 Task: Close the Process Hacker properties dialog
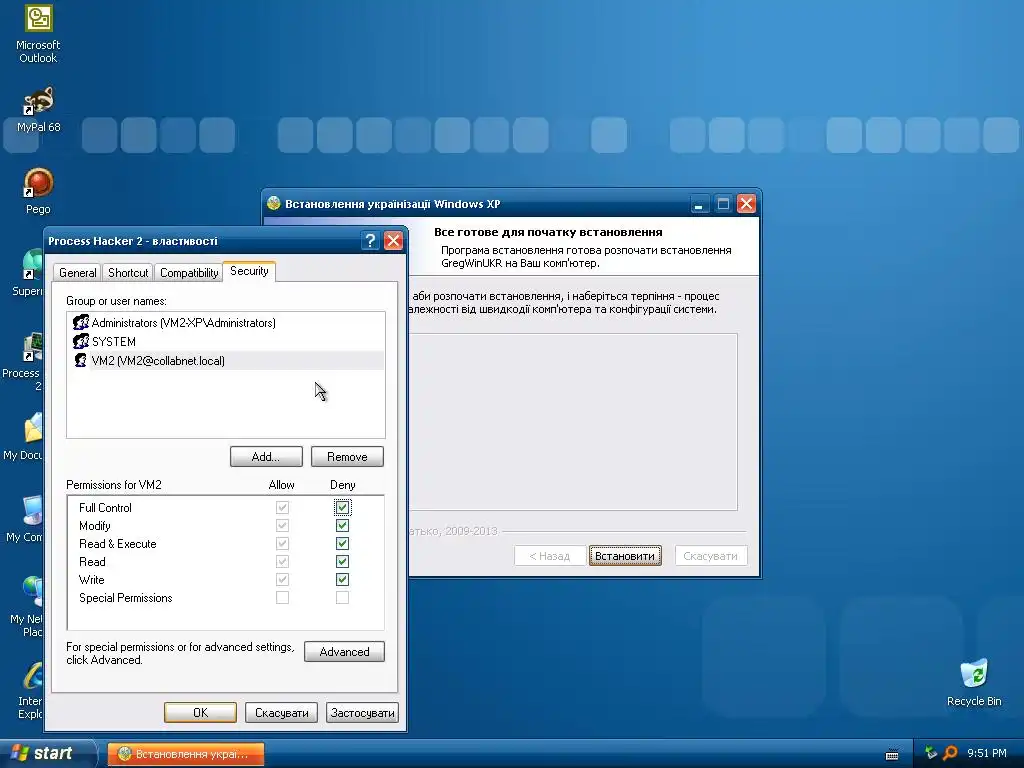click(x=393, y=241)
